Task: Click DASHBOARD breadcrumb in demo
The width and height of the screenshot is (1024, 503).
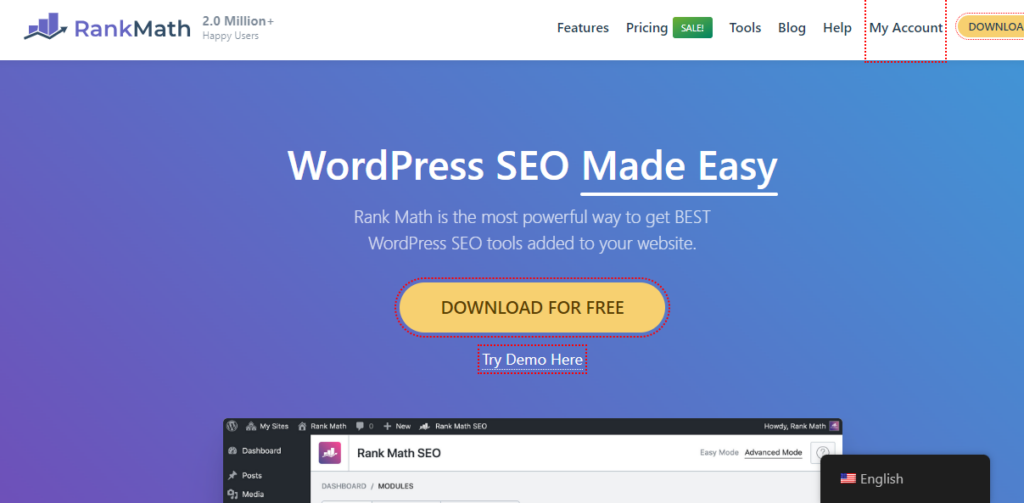Action: pyautogui.click(x=344, y=487)
